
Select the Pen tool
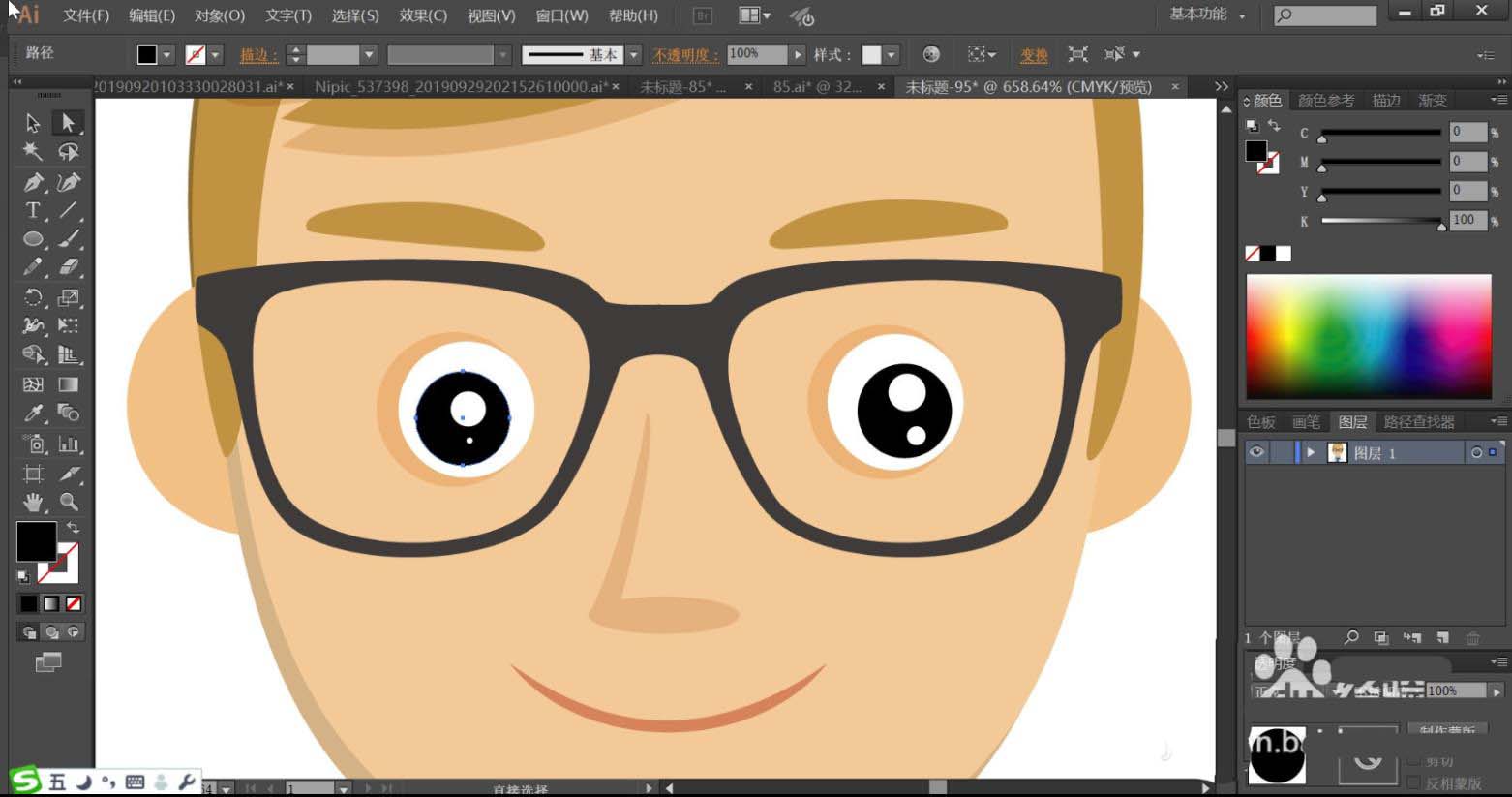coord(33,182)
